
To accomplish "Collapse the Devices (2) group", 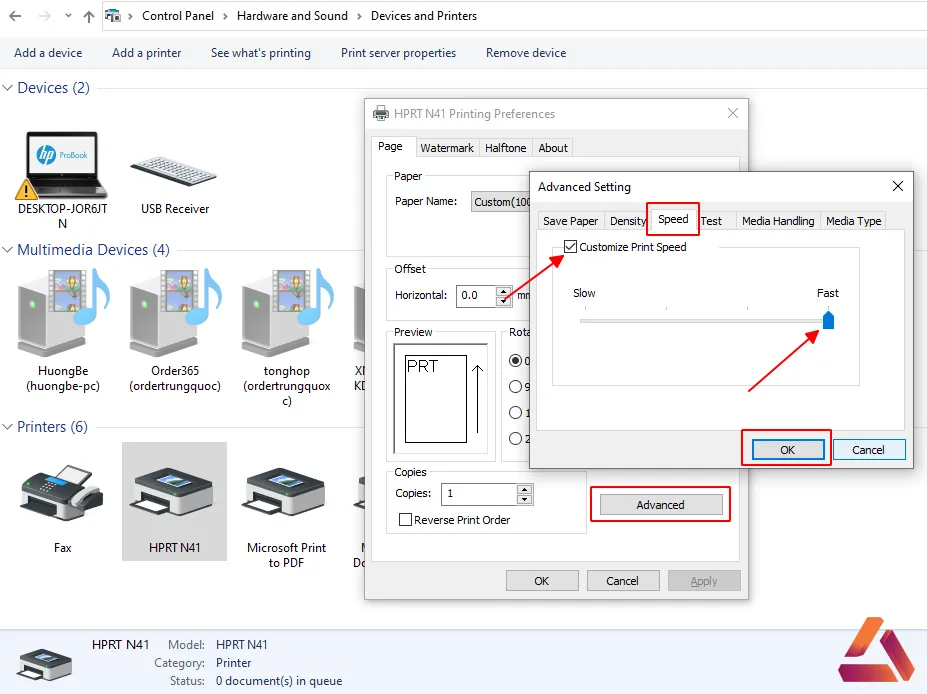I will tap(8, 87).
